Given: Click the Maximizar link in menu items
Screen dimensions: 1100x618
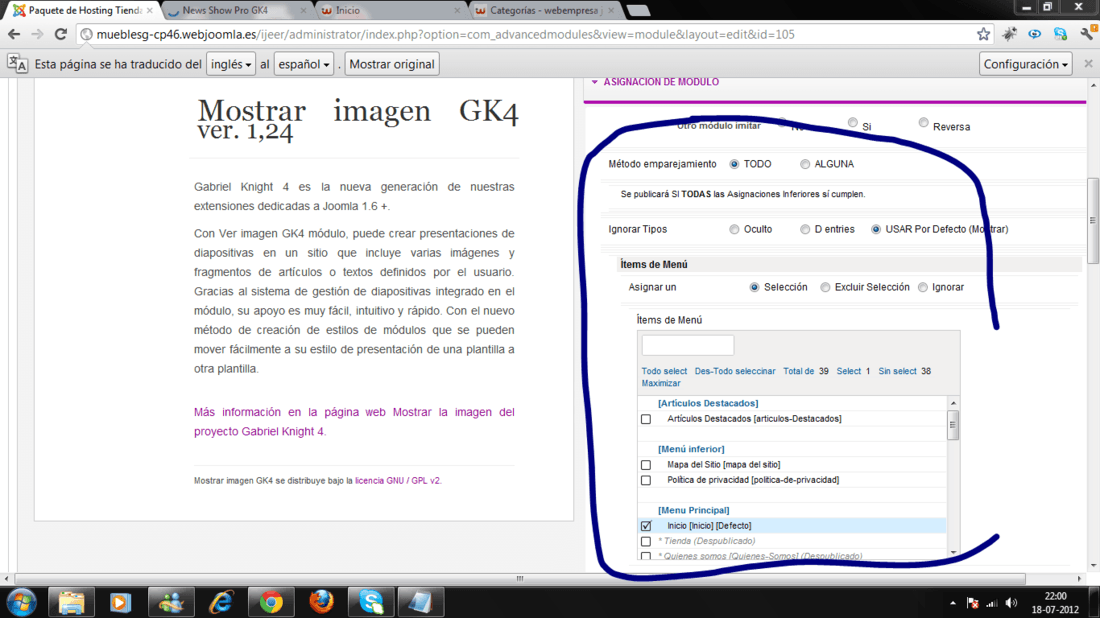Looking at the screenshot, I should 661,383.
